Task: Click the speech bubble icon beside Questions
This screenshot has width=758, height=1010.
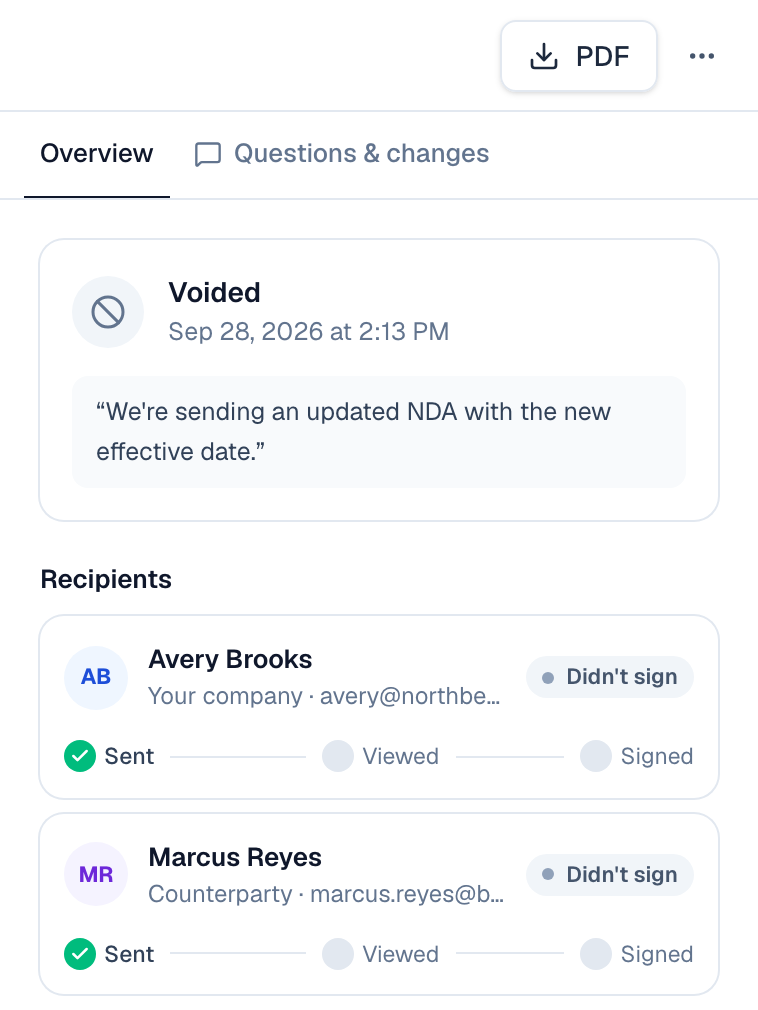Action: (x=208, y=155)
